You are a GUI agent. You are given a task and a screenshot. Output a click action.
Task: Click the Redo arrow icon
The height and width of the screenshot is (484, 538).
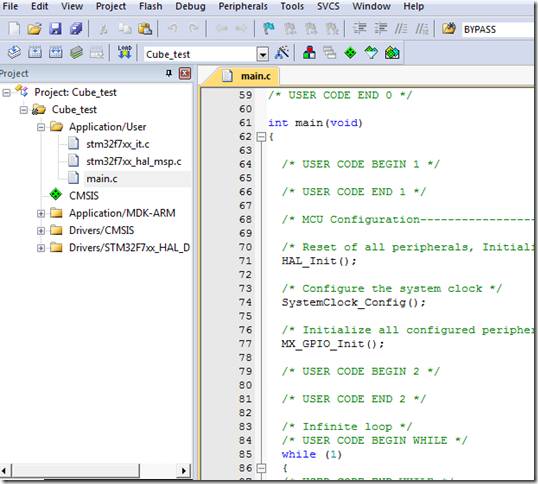tap(194, 29)
